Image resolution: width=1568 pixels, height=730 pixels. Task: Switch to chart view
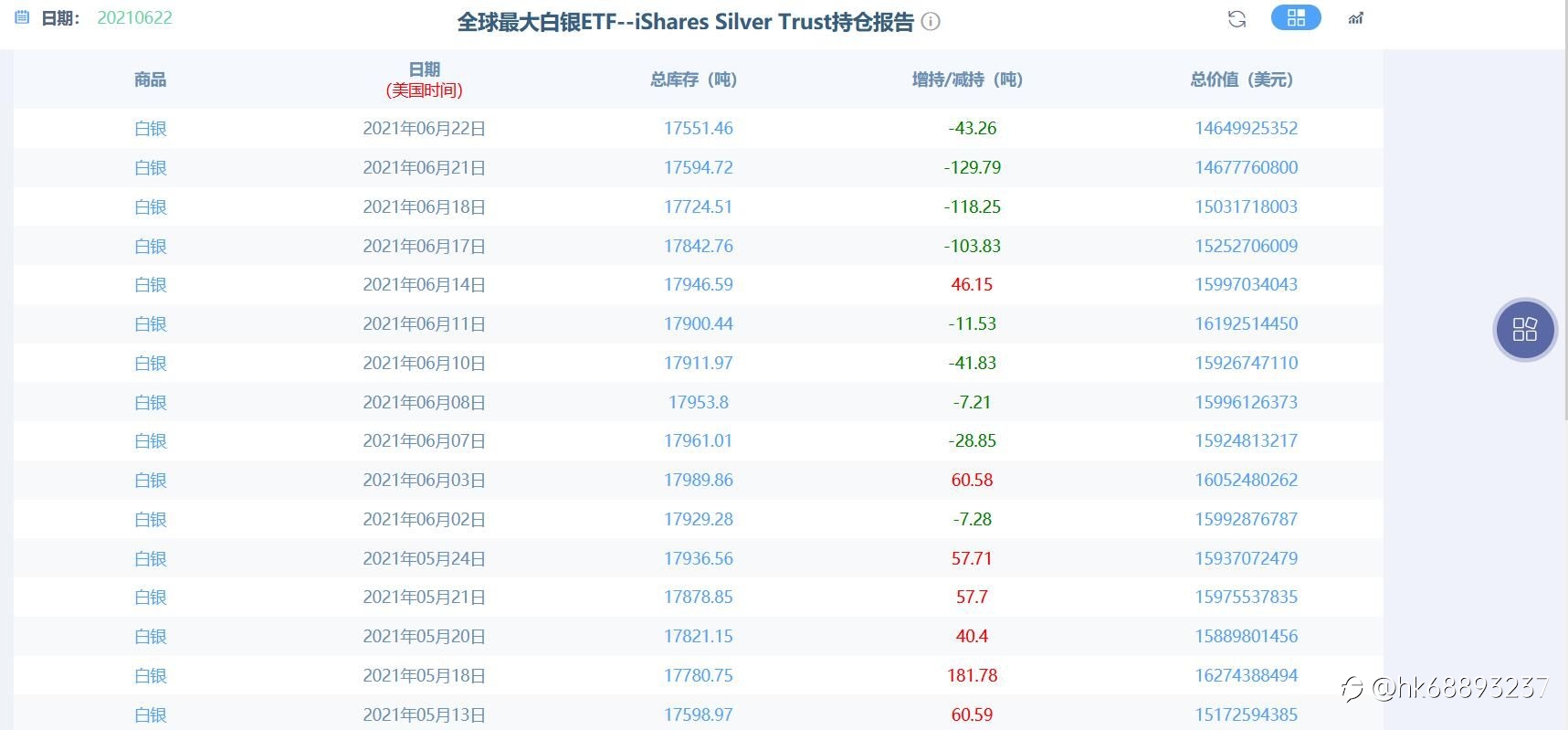[1356, 18]
